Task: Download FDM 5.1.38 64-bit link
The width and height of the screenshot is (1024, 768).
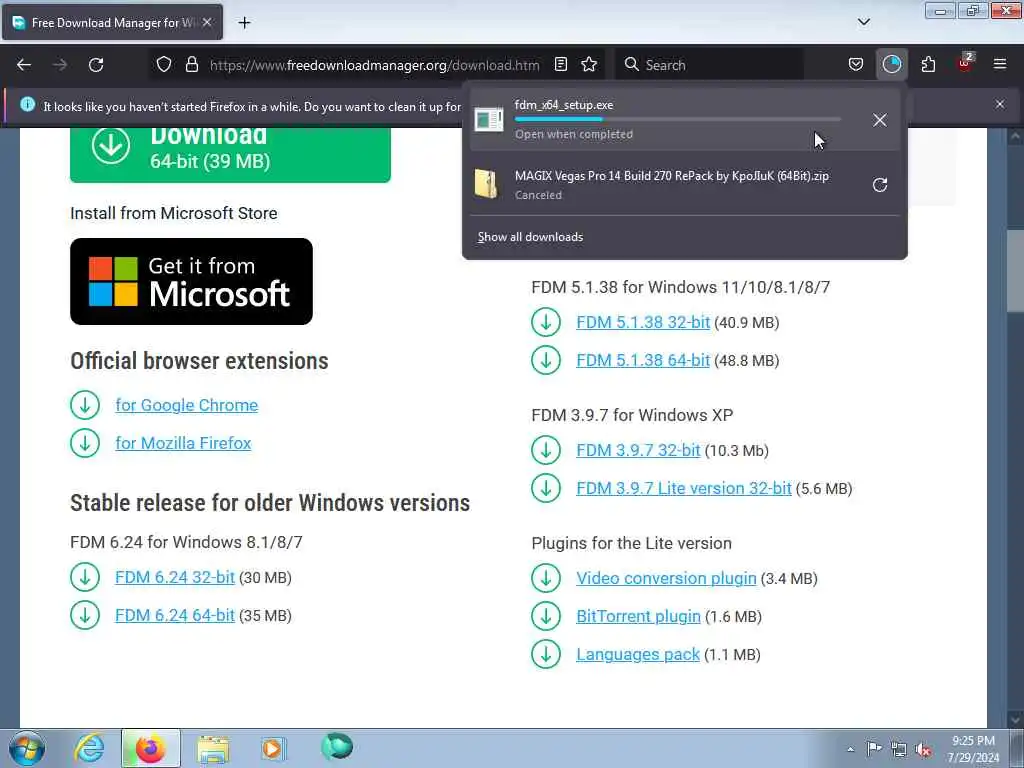Action: point(643,360)
